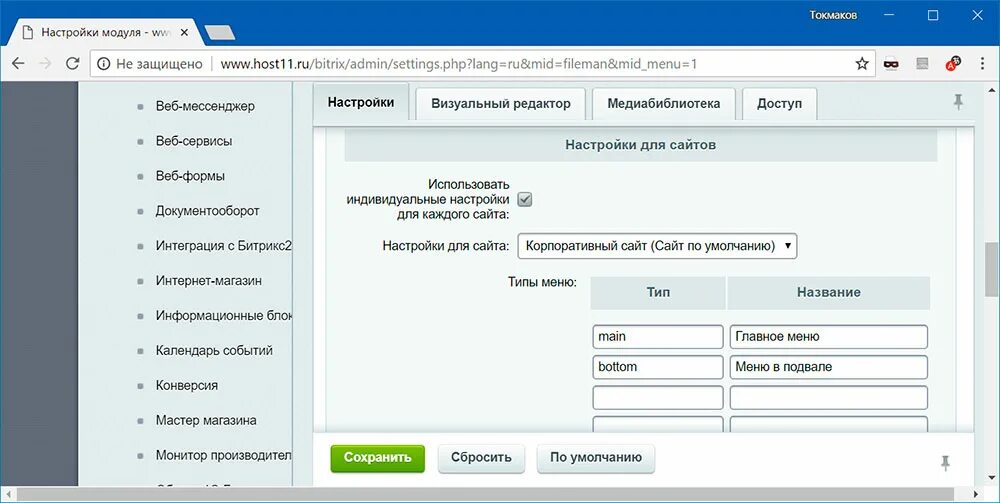Screen dimensions: 1000x503
Task: Open Информационные блоки in the sidebar
Action: tap(223, 316)
